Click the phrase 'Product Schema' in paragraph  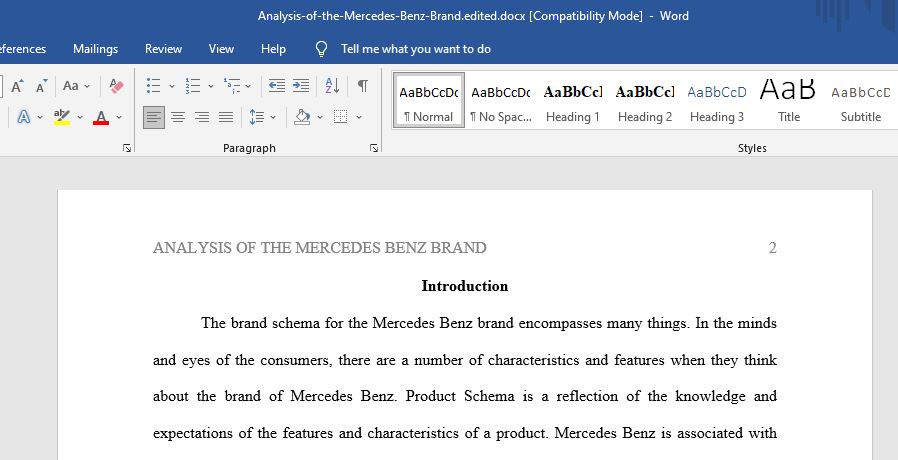coord(460,396)
